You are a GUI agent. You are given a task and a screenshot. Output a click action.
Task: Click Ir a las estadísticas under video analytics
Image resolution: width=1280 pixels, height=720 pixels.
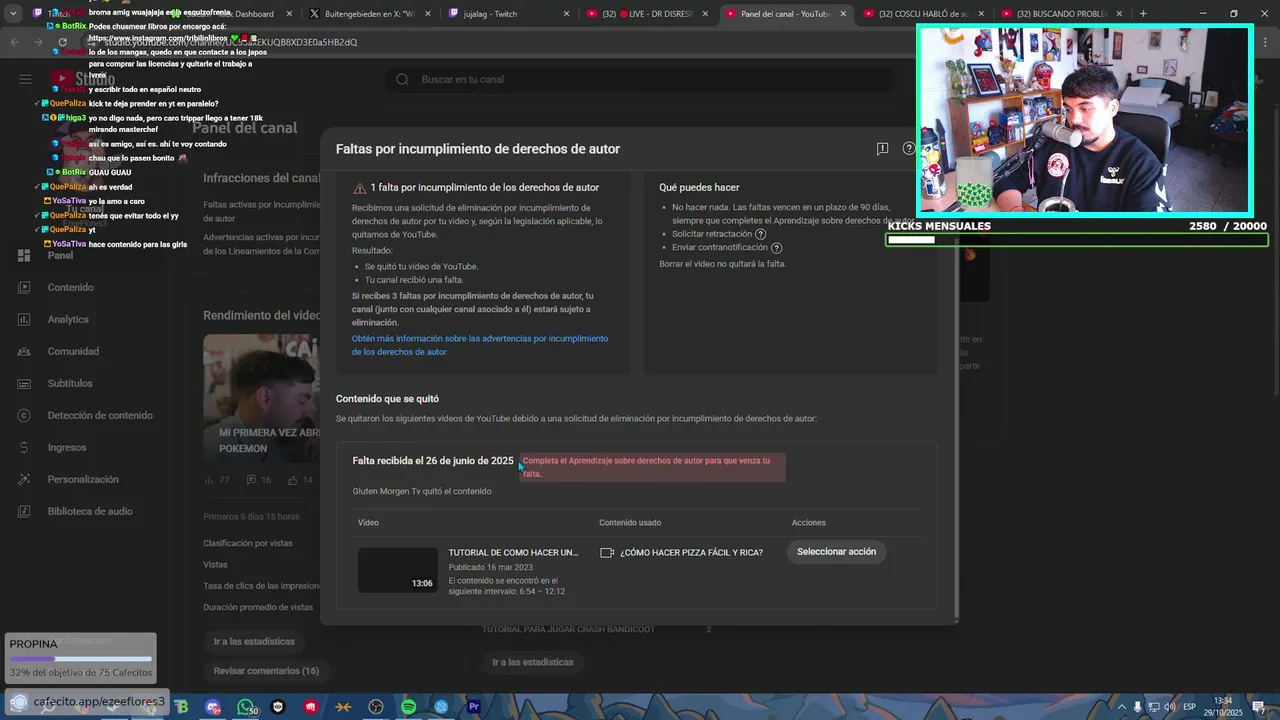(254, 642)
